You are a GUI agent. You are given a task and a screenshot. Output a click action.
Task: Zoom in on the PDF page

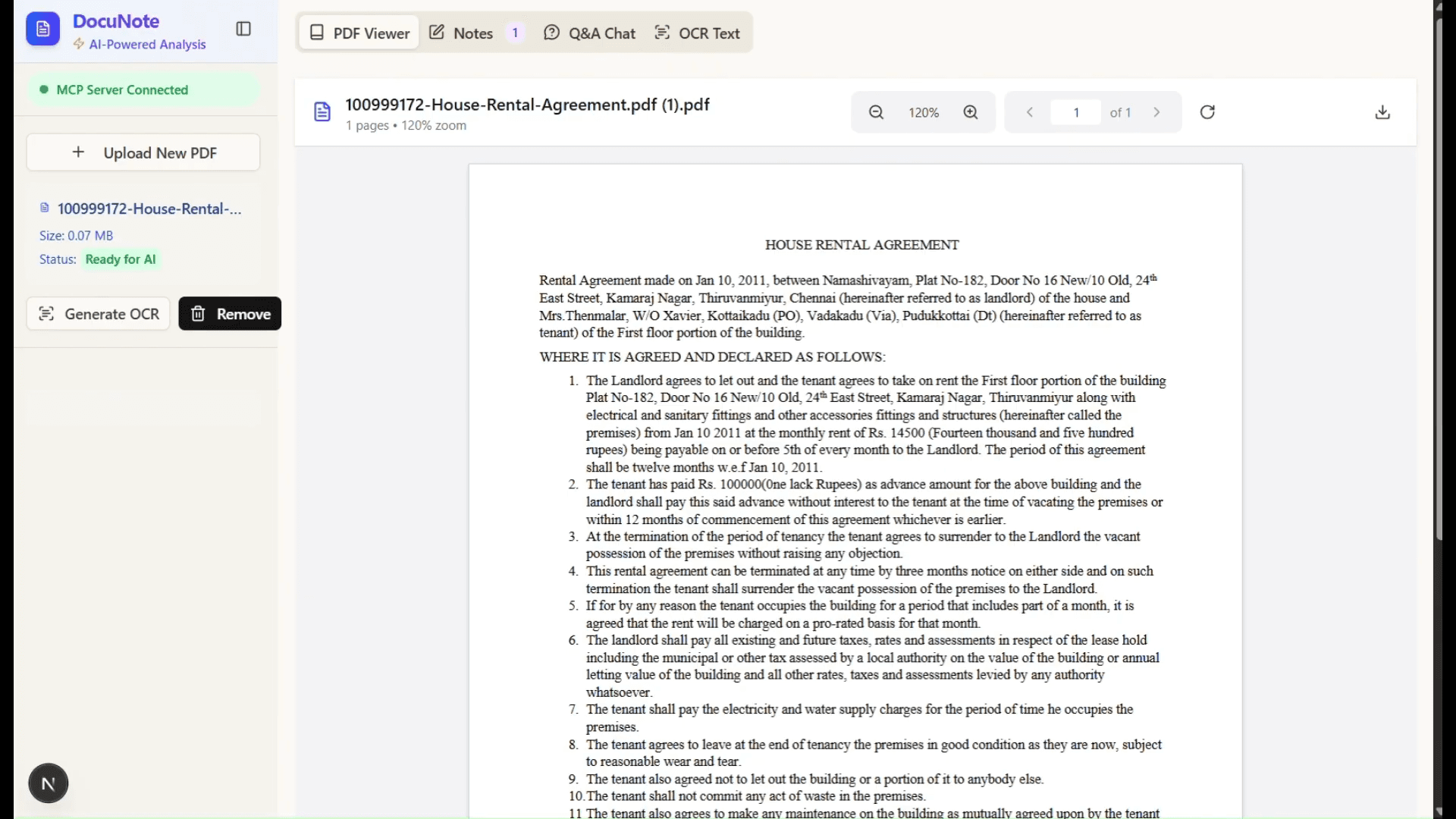[971, 111]
